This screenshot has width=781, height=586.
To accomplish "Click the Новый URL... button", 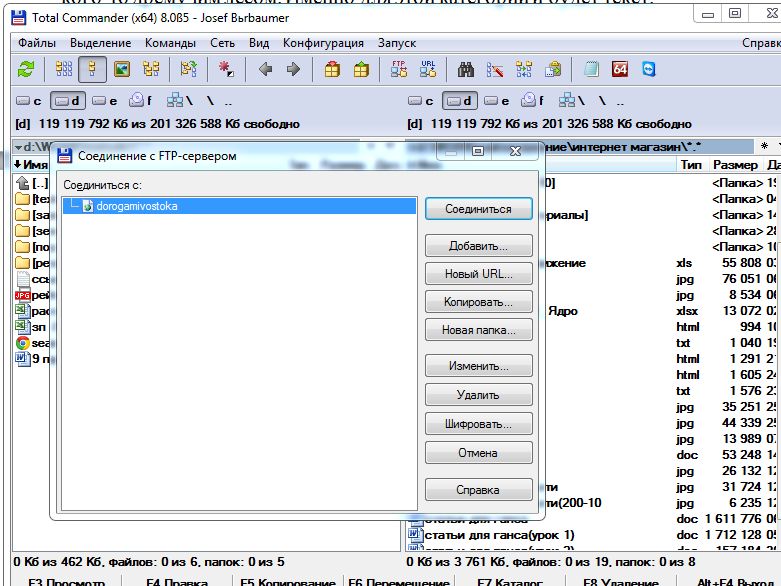I will 479,274.
